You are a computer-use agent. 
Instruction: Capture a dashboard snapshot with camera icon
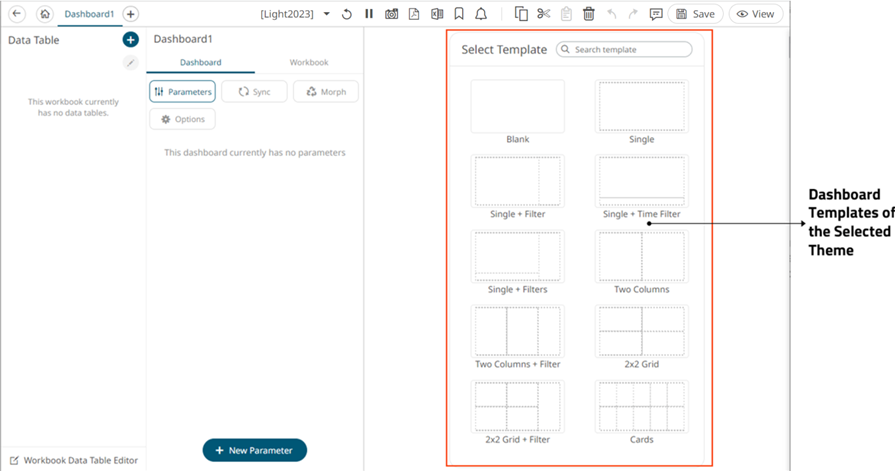click(x=392, y=14)
